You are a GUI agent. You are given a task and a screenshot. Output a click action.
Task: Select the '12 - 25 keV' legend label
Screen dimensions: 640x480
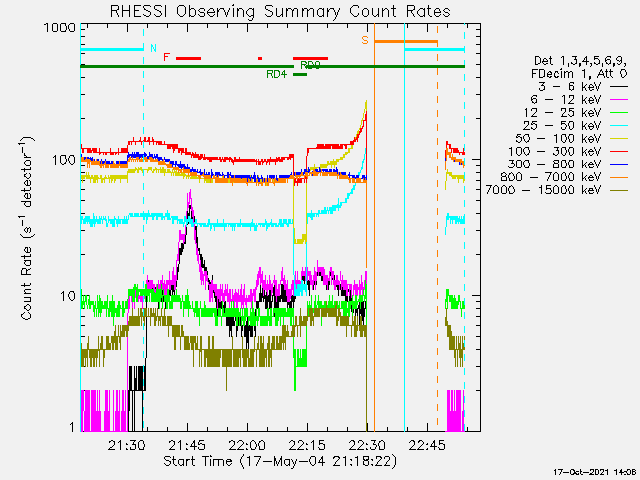click(x=562, y=113)
